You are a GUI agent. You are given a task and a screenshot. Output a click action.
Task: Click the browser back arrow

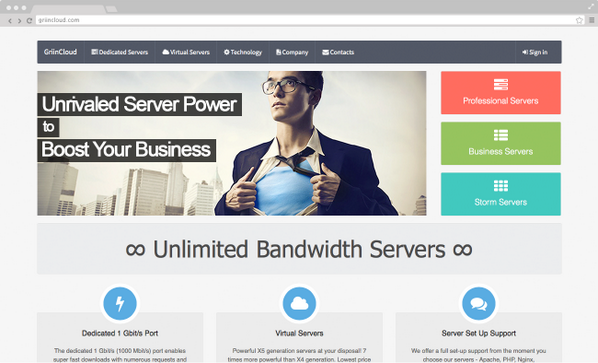[x=10, y=21]
